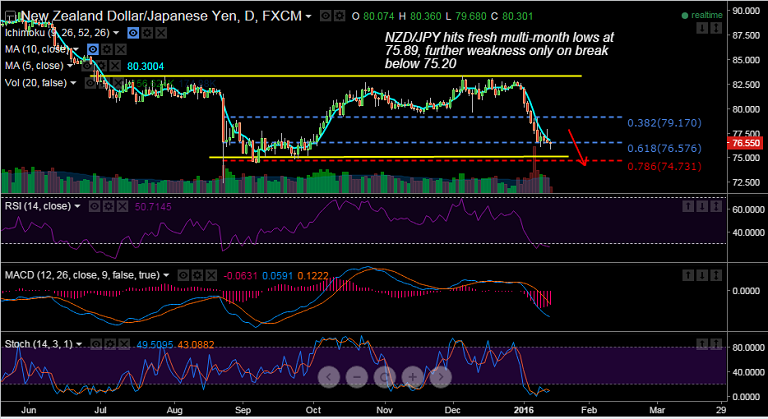Click the MACD histogram value -0.0631
Viewport: 768px width, 419px height.
pos(240,276)
